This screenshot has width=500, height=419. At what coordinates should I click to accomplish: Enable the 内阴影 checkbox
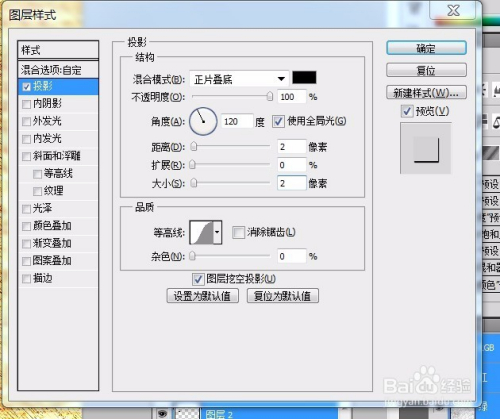(26, 104)
